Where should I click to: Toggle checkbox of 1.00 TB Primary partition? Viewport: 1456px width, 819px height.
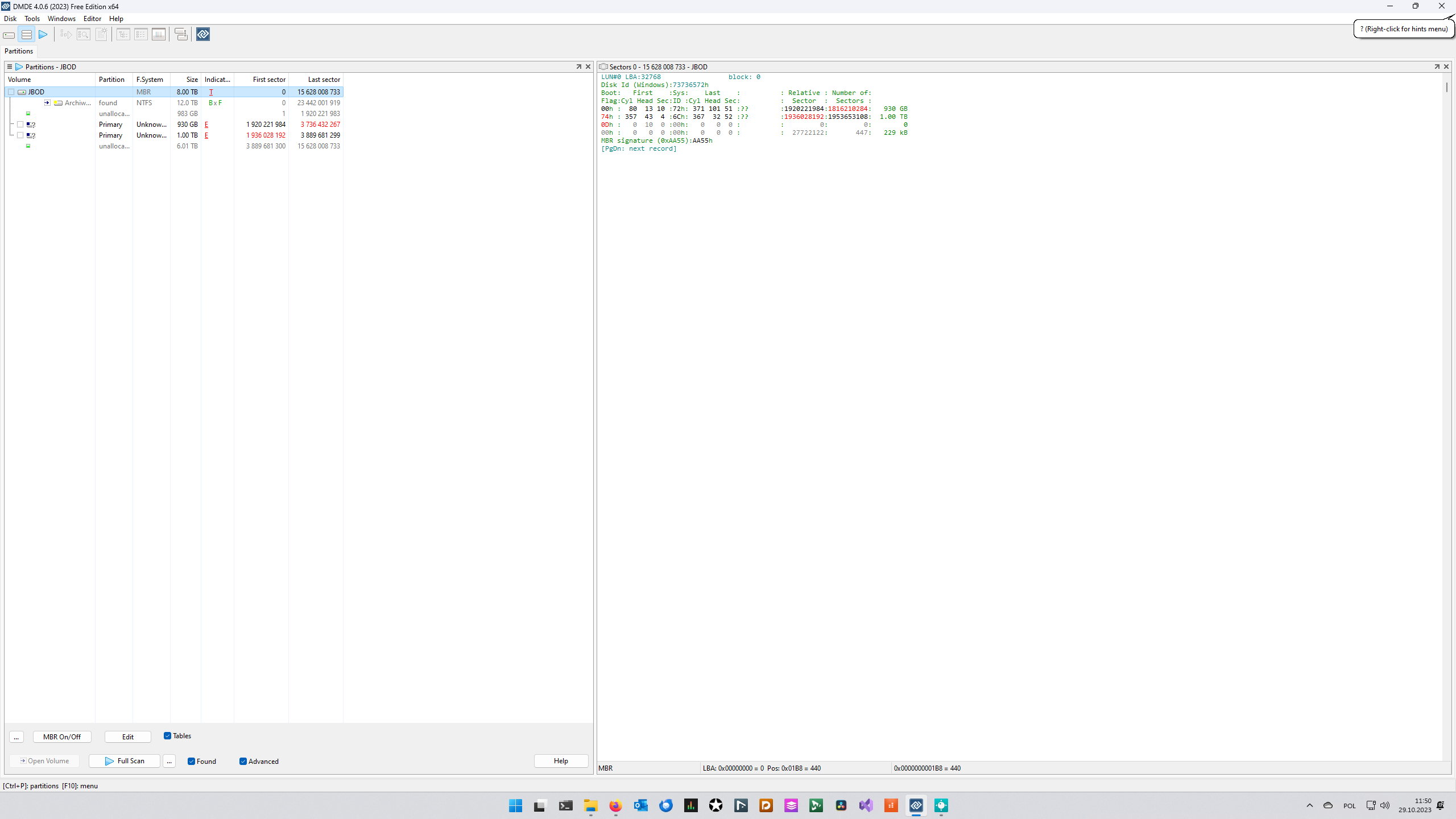[20, 135]
